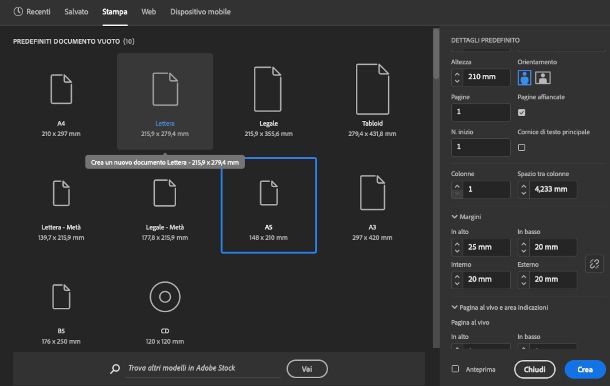This screenshot has width=610, height=386.
Task: Choose the B5 preset icon
Action: pyautogui.click(x=61, y=297)
